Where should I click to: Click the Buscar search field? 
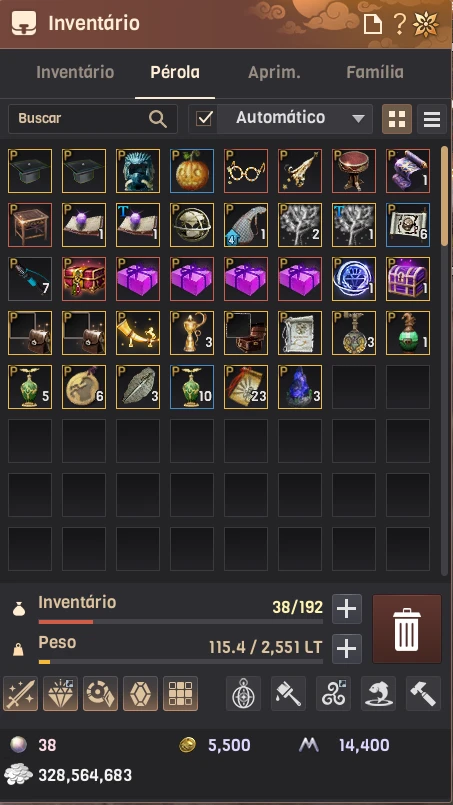pyautogui.click(x=92, y=119)
